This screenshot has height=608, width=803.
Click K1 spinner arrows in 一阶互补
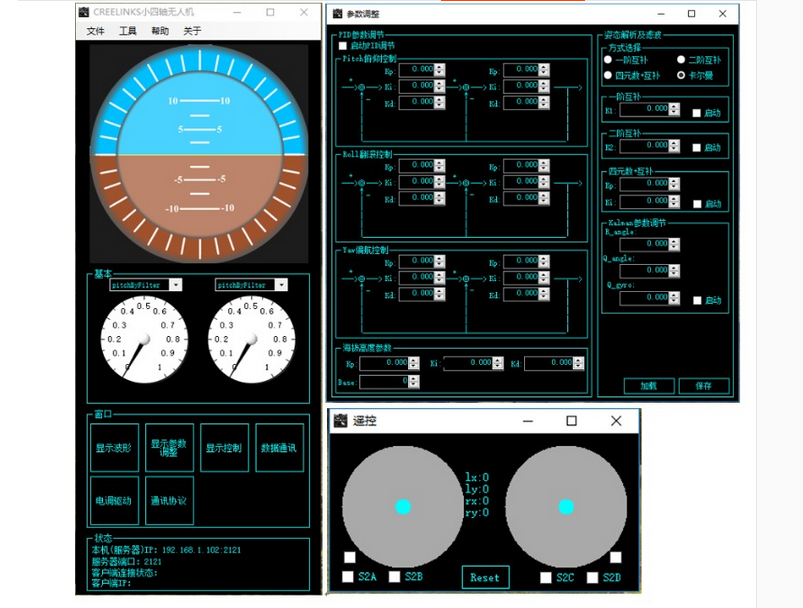click(x=674, y=109)
